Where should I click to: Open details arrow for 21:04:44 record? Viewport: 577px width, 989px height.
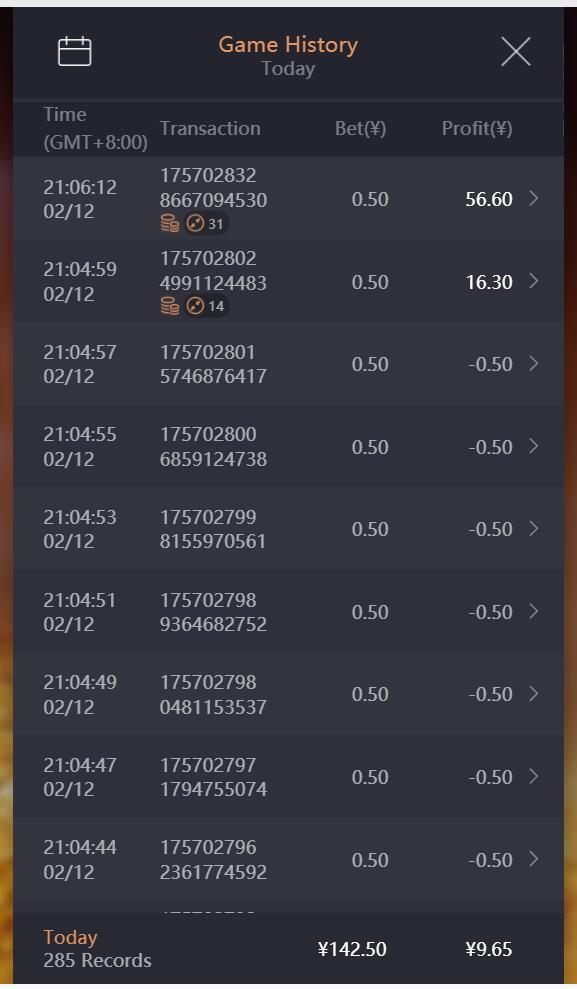click(x=533, y=859)
